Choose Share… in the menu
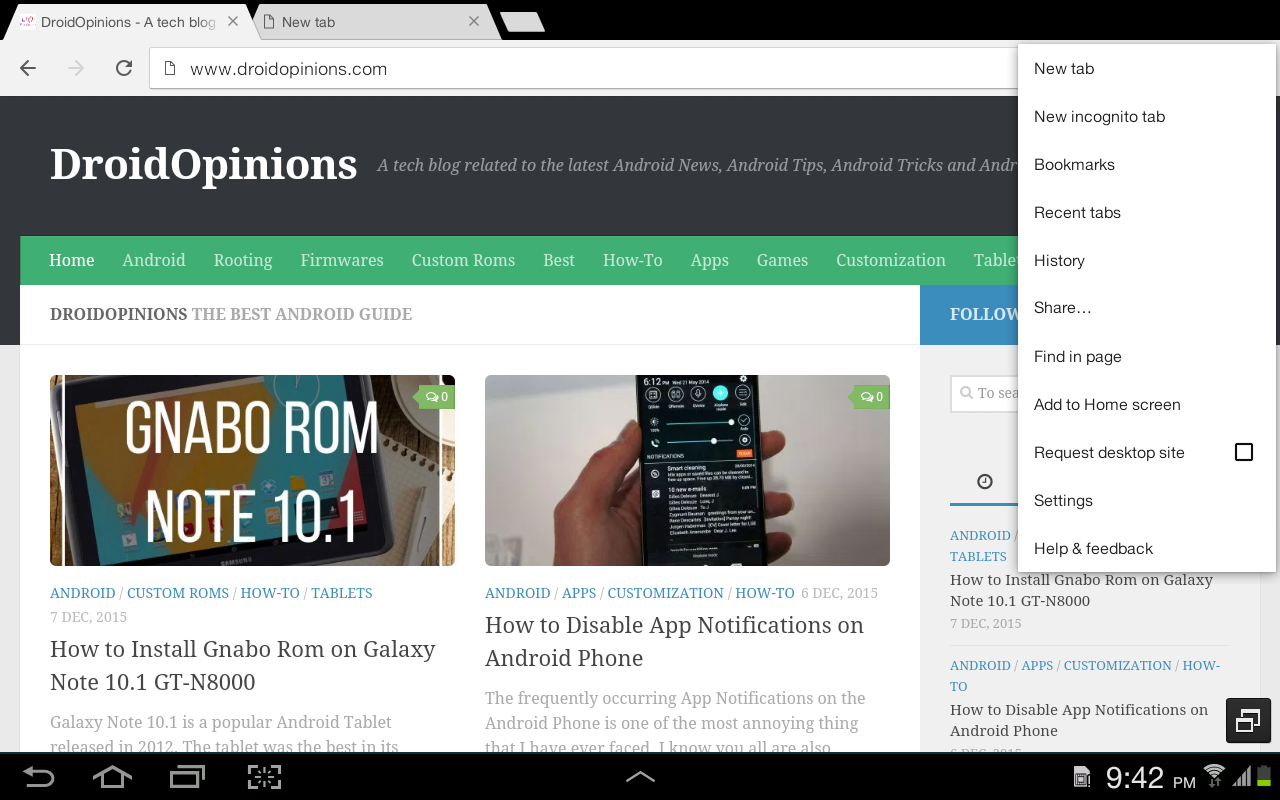 point(1147,308)
